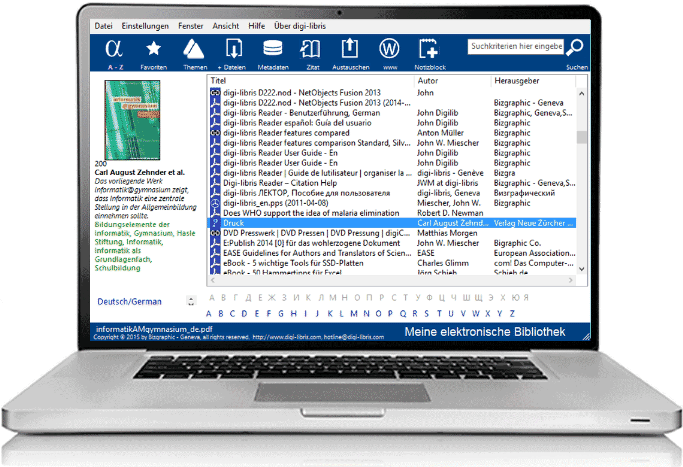Select 'digi-libris ЛЕКТОР' Russian user guide row
This screenshot has width=683, height=467.
pos(306,193)
